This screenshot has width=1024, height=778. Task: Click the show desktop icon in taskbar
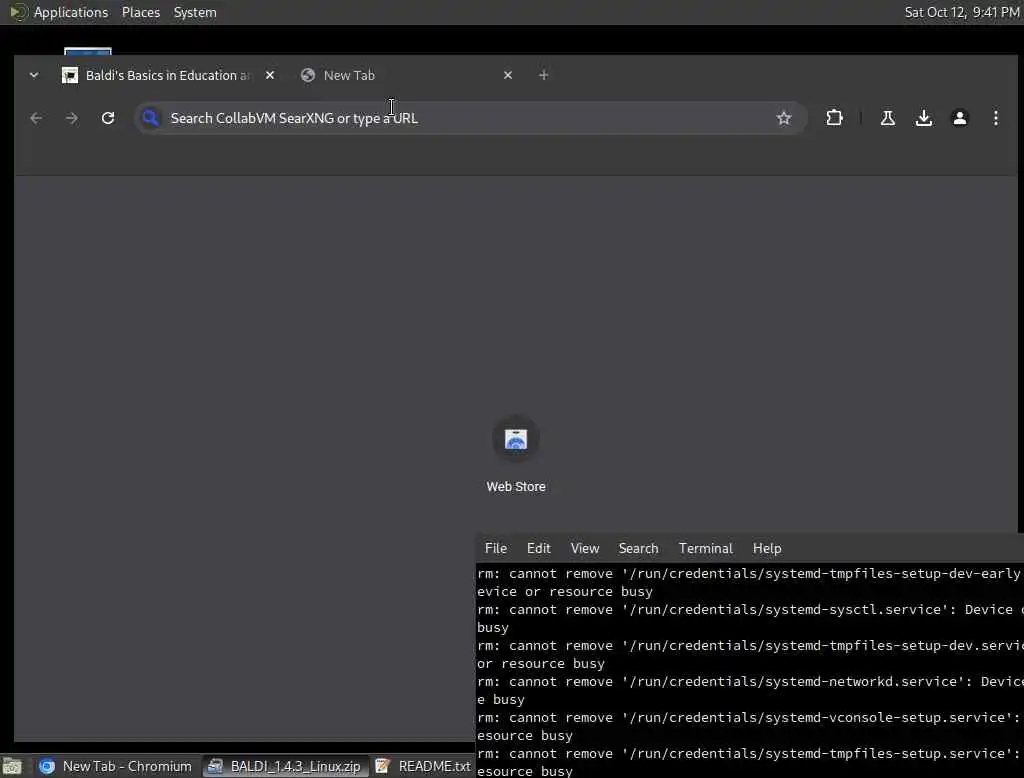12,766
